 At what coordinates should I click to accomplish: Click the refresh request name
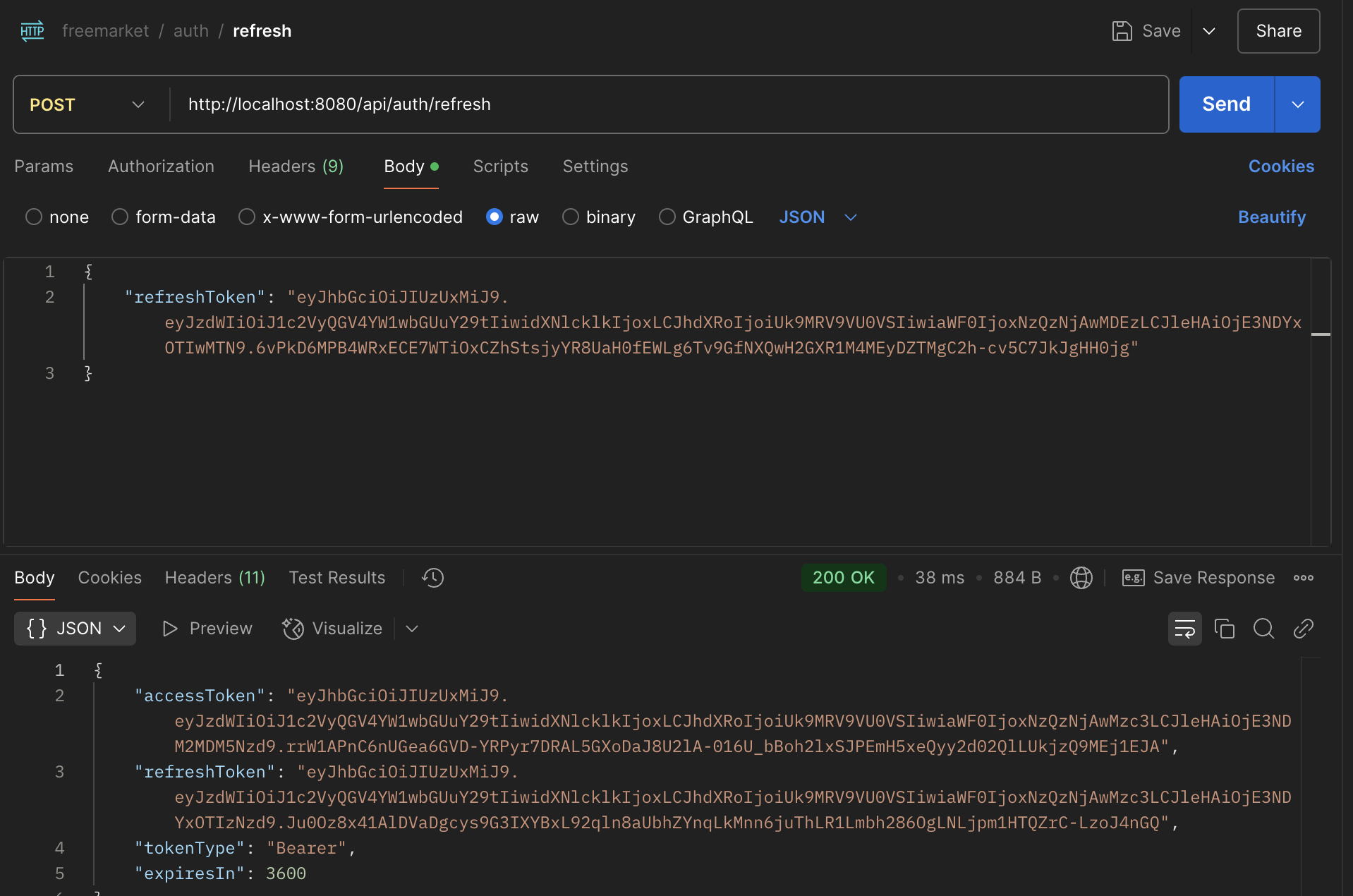pos(262,31)
